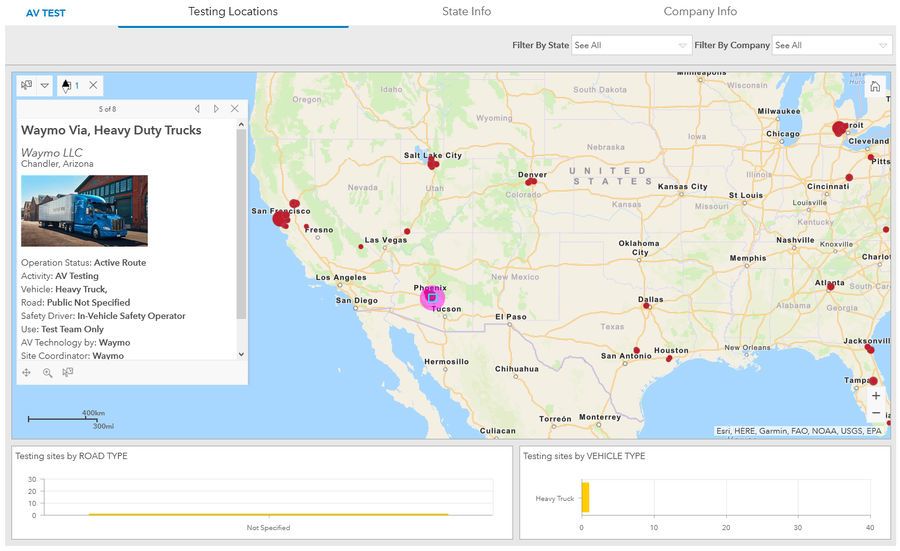Click the red marker at Jacksonville
This screenshot has height=551, width=900.
tap(870, 348)
